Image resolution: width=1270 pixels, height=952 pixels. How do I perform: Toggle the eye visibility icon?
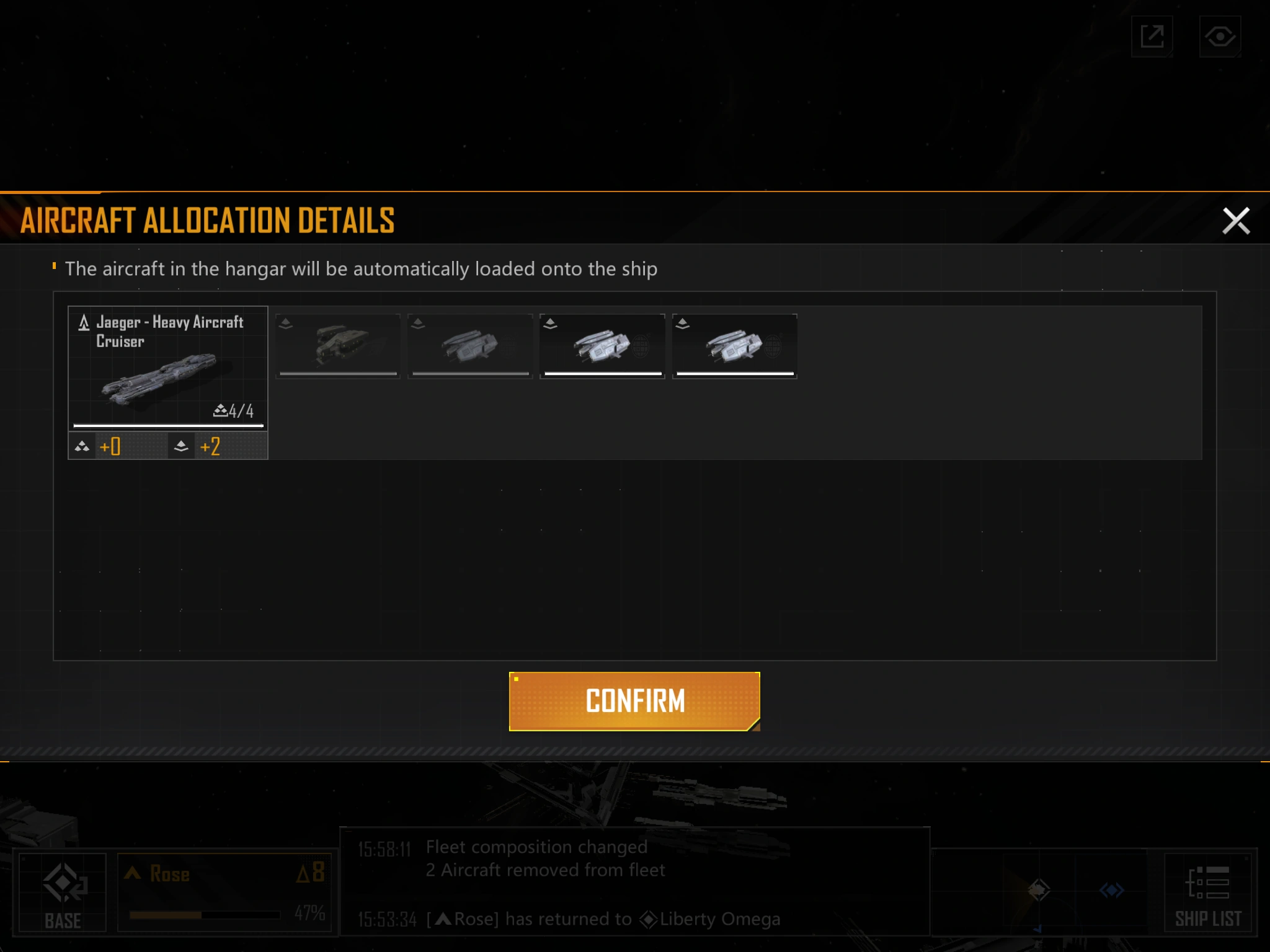coord(1220,36)
